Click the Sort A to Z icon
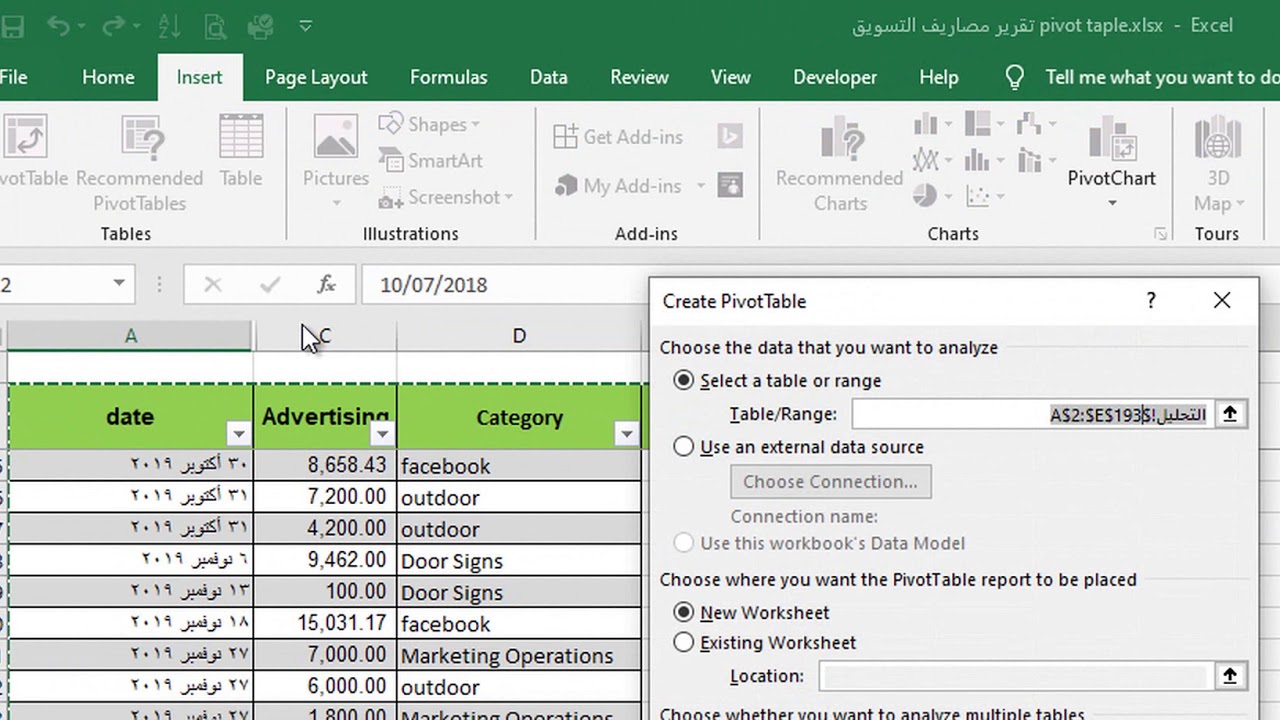The image size is (1280, 720). pos(169,26)
